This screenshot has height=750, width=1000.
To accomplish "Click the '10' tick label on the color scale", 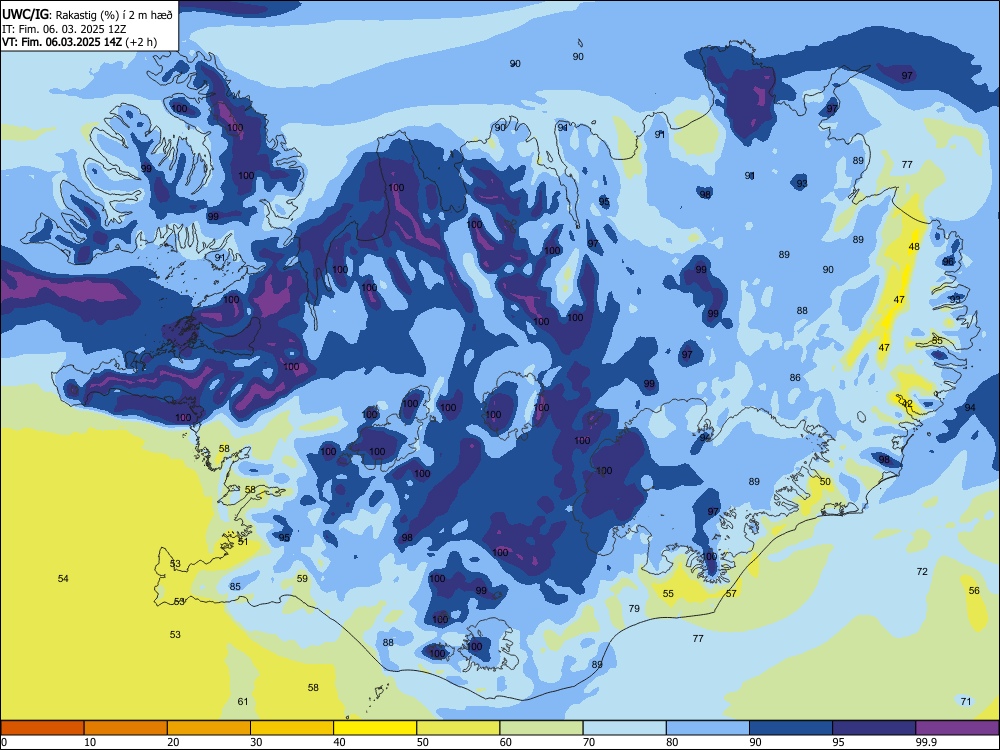I will pyautogui.click(x=90, y=742).
